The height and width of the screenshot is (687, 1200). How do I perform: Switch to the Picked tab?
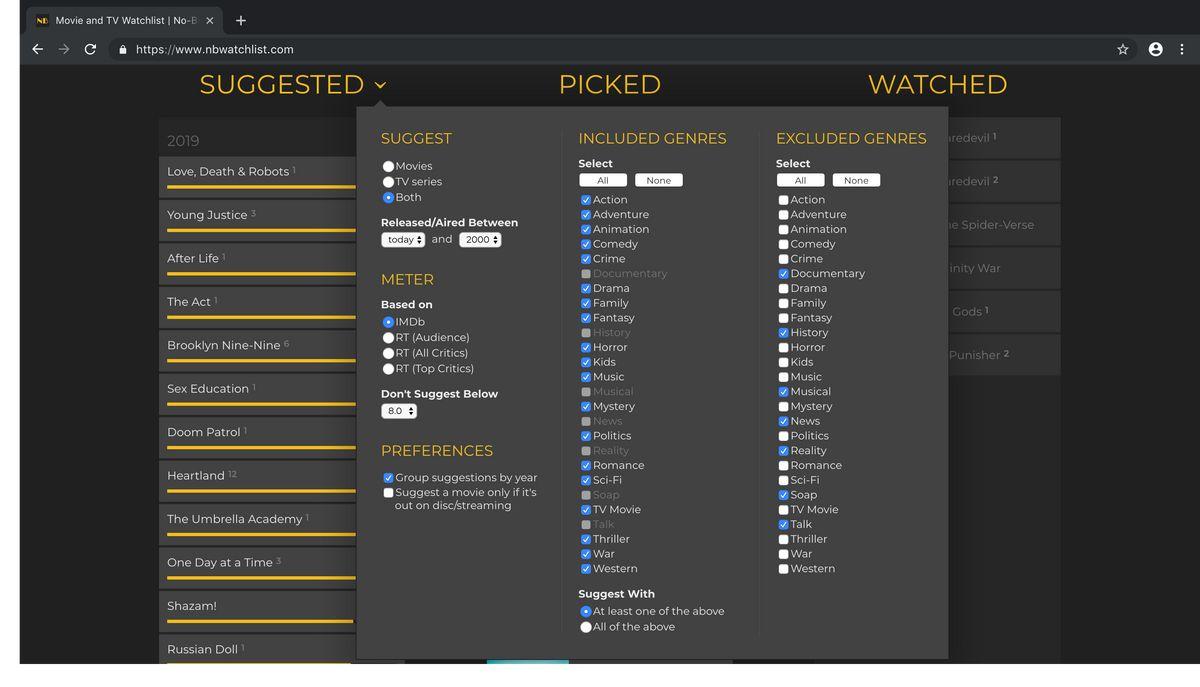point(609,85)
